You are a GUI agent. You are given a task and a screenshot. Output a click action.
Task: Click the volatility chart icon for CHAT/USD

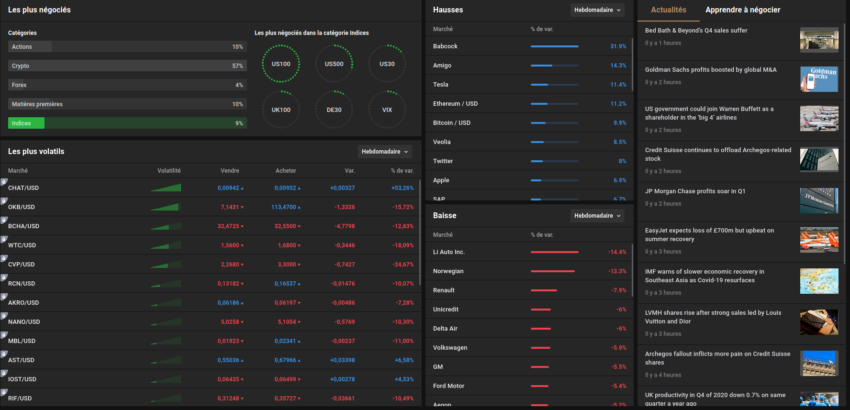pos(166,187)
